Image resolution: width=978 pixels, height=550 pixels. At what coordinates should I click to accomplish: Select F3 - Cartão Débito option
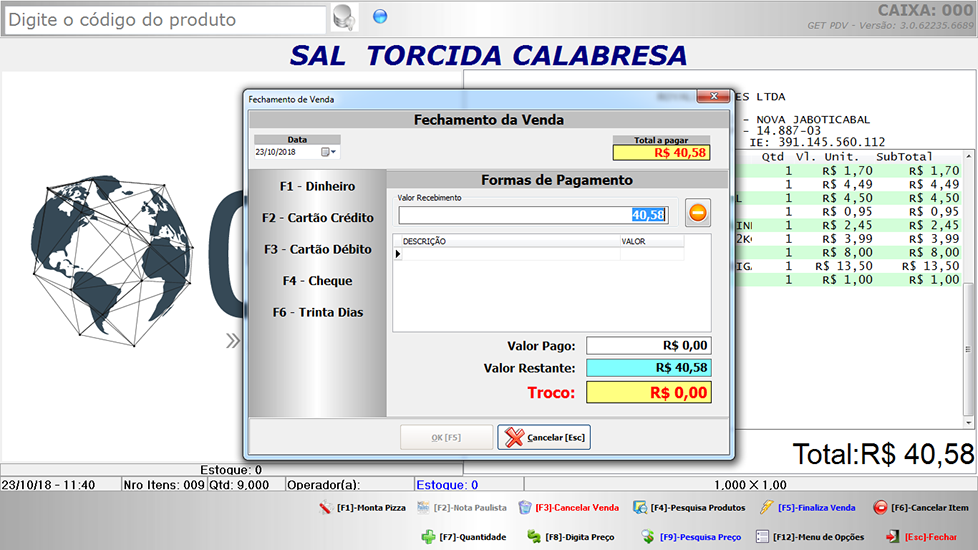tap(317, 249)
